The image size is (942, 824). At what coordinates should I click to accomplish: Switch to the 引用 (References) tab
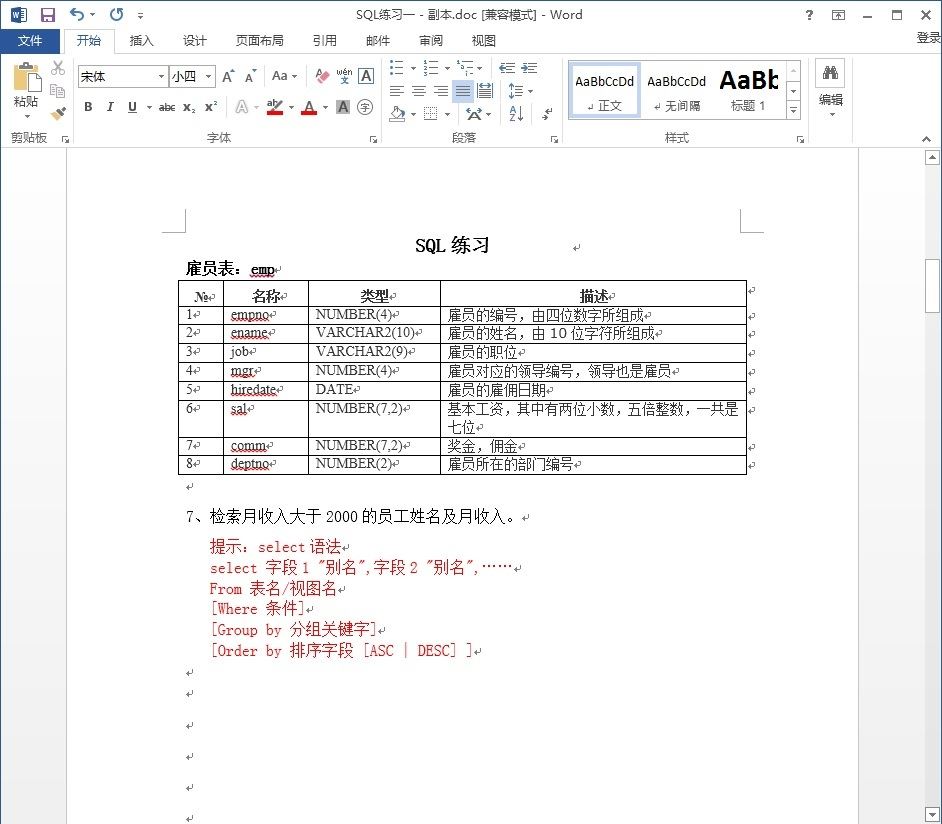coord(324,40)
